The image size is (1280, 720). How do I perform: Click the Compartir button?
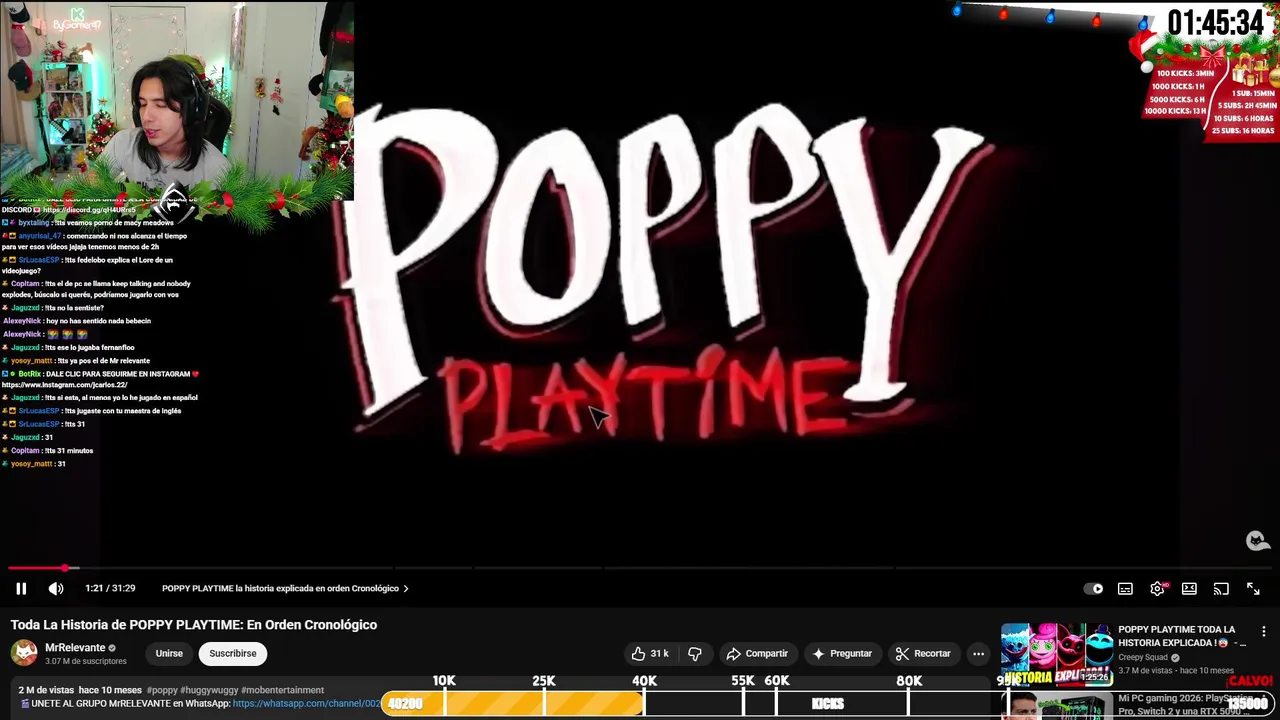click(757, 653)
